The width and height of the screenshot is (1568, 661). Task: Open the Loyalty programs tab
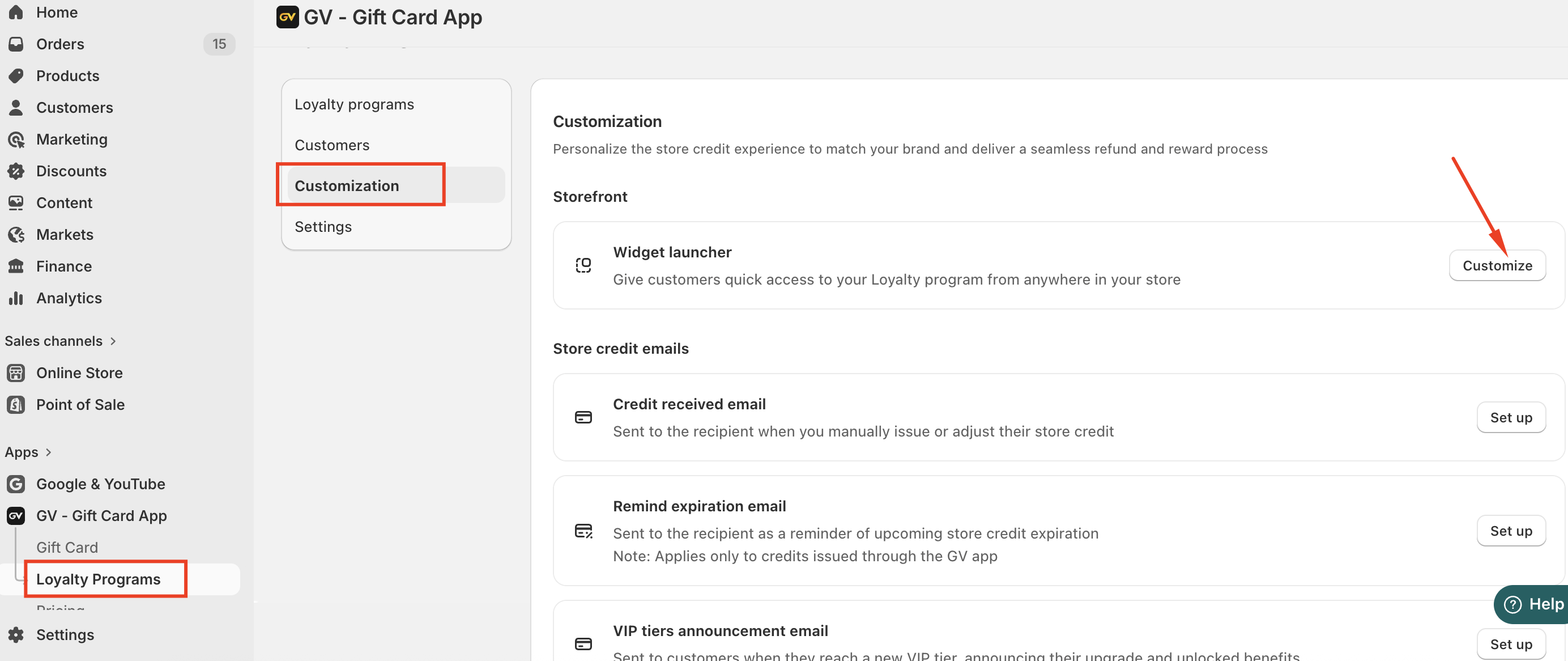tap(353, 104)
